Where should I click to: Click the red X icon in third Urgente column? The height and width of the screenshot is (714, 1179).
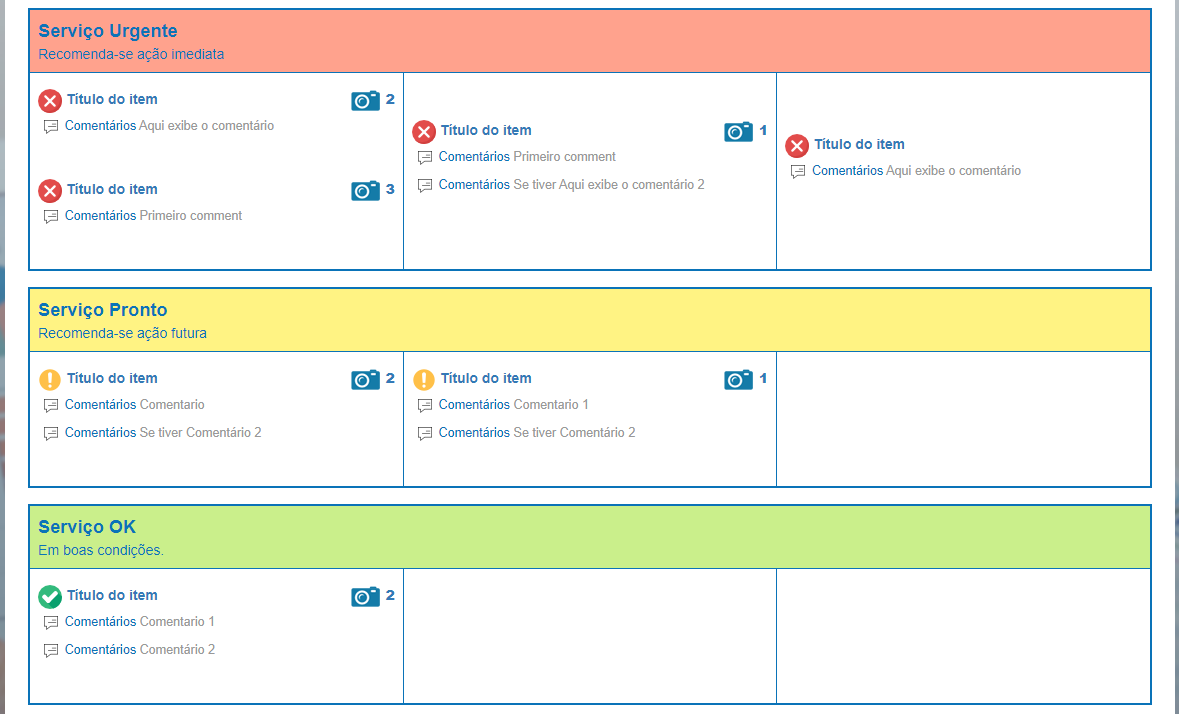[797, 146]
